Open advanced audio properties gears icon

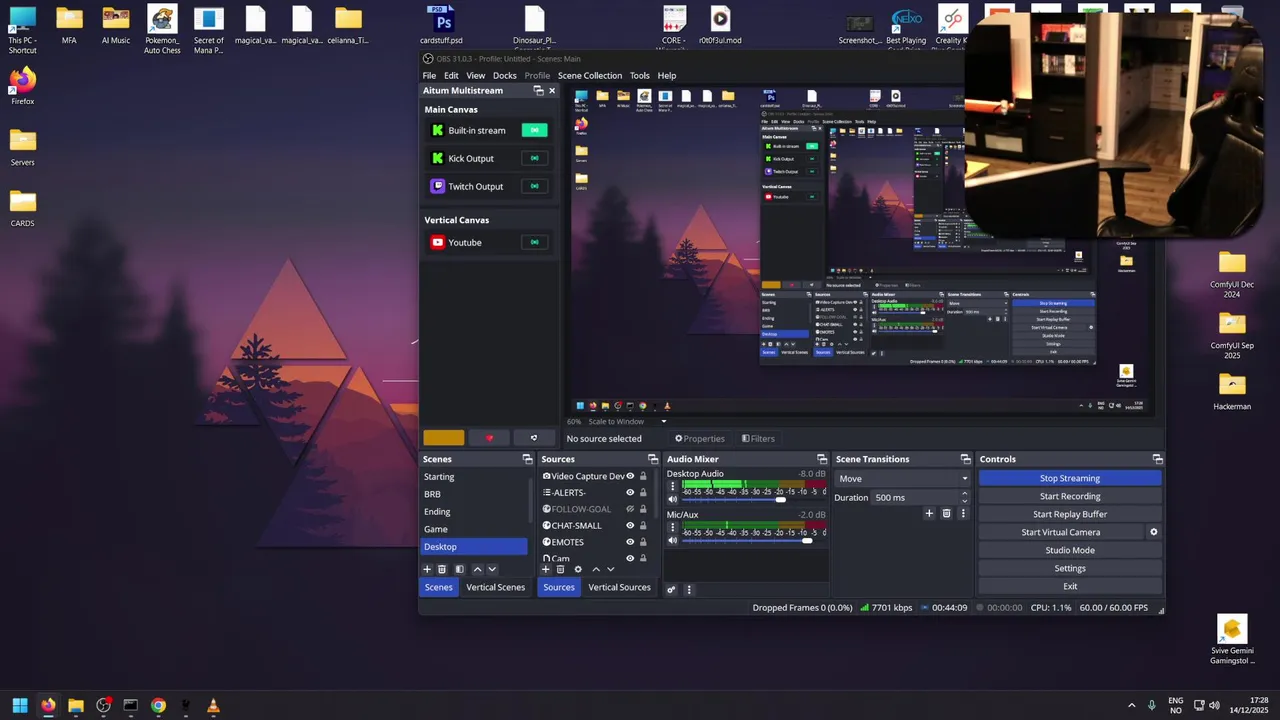(671, 589)
